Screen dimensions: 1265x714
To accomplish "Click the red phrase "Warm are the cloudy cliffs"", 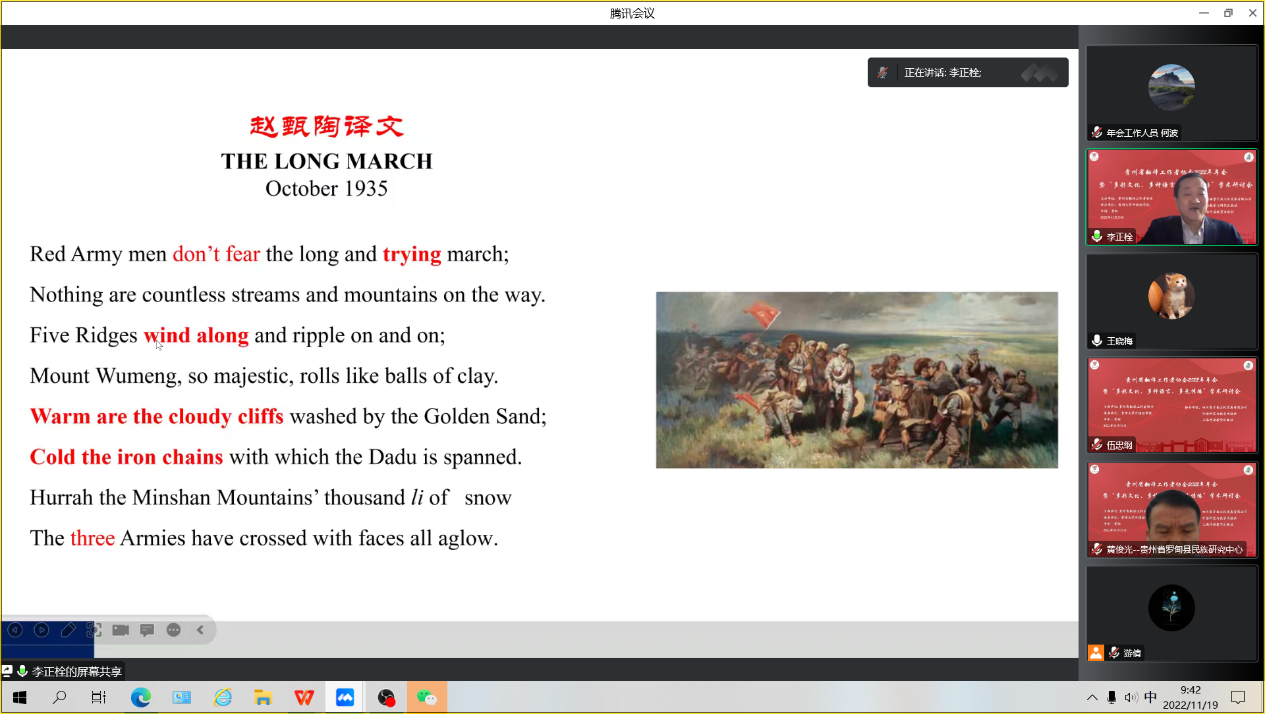I will click(x=157, y=416).
